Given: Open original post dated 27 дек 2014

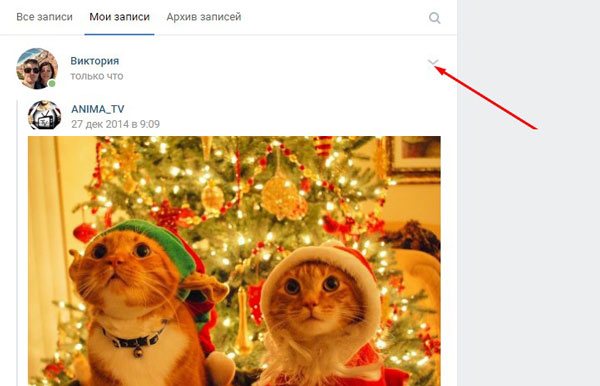Looking at the screenshot, I should point(115,124).
